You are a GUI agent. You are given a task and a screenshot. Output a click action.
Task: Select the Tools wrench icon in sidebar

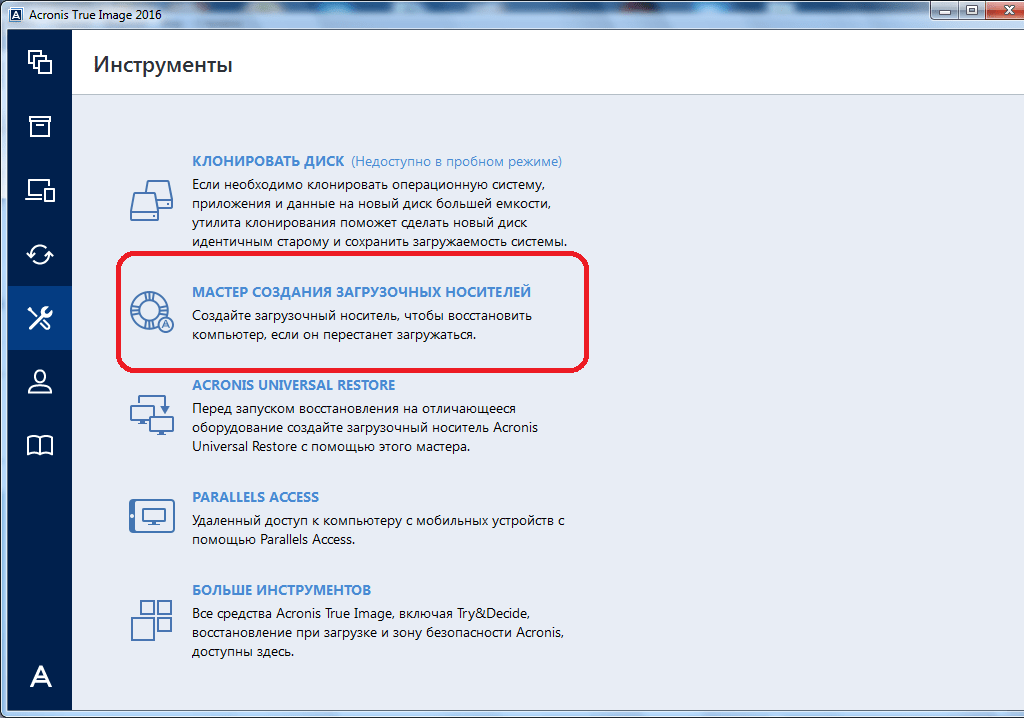[x=39, y=318]
